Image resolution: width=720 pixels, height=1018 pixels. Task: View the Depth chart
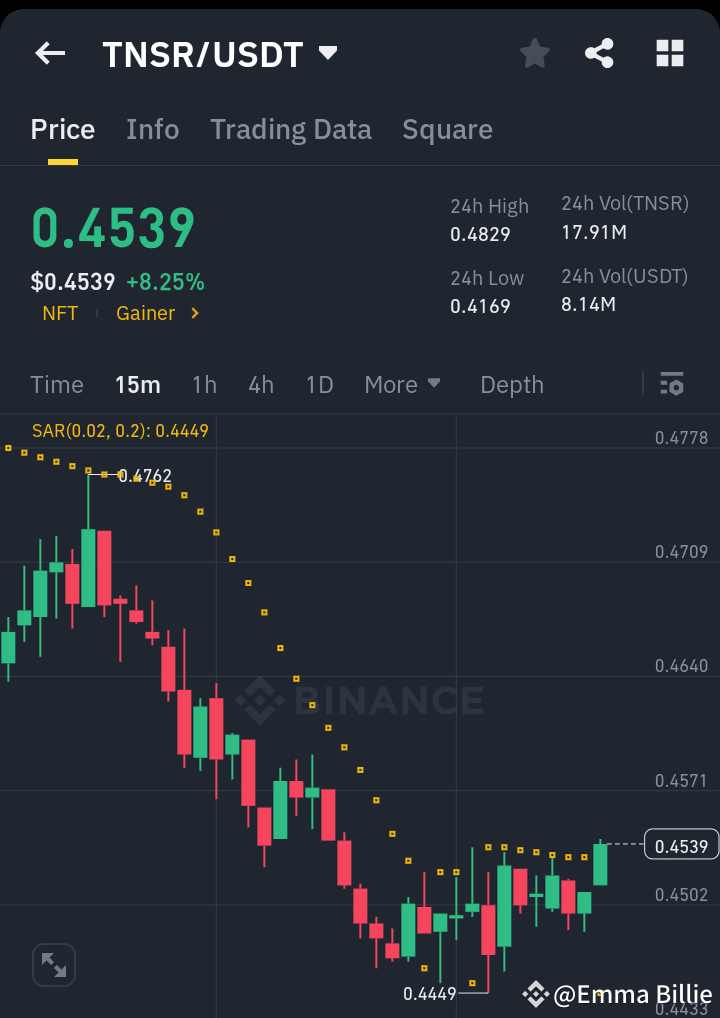point(511,384)
